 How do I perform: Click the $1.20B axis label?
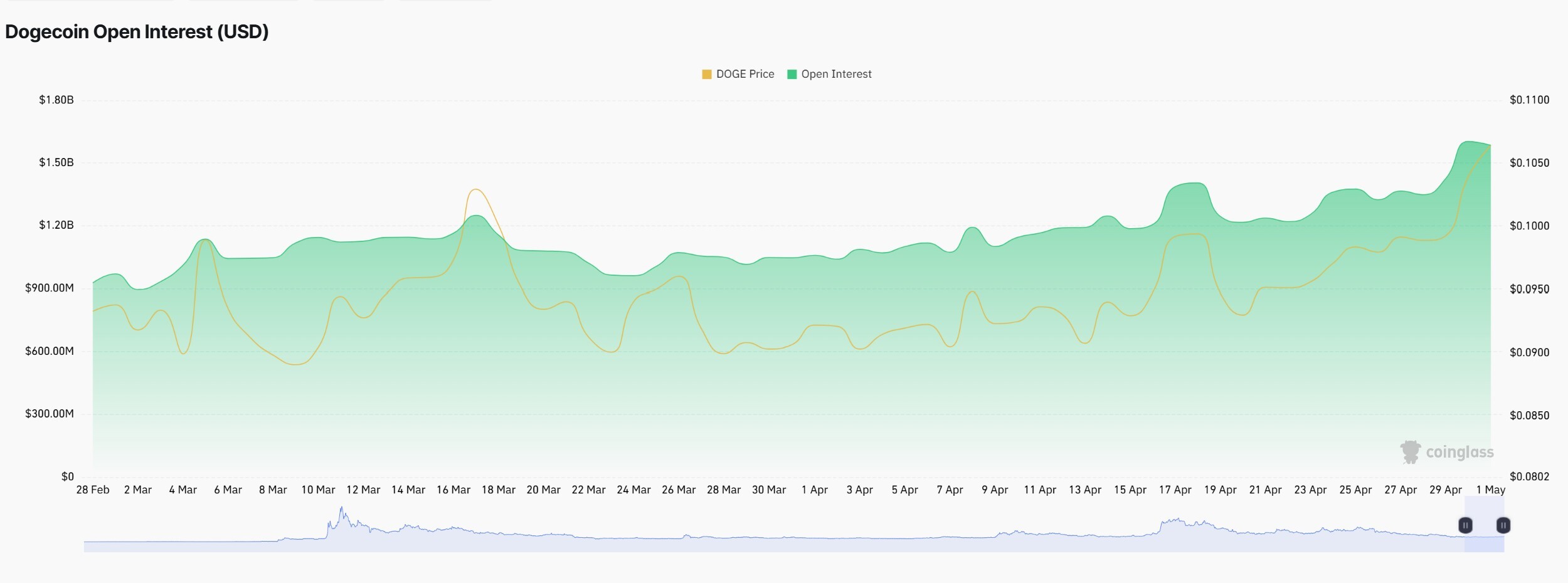click(x=56, y=225)
